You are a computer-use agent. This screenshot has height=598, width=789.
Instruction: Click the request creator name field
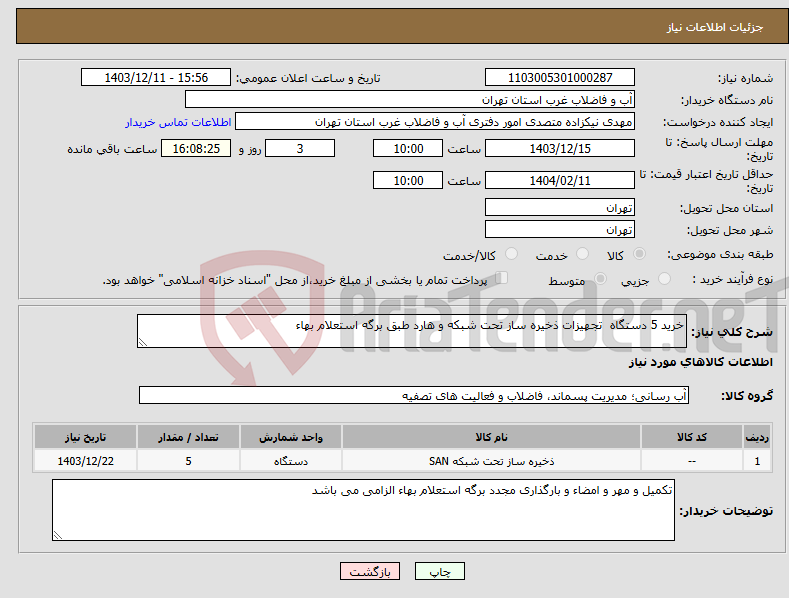tap(435, 121)
